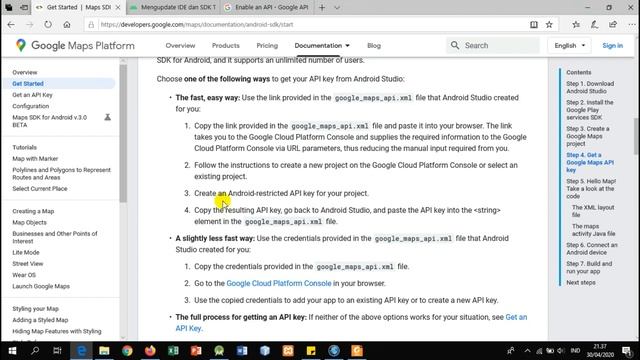Image resolution: width=640 pixels, height=360 pixels.
Task: Click the set-aside tabs icon
Action: point(24,7)
